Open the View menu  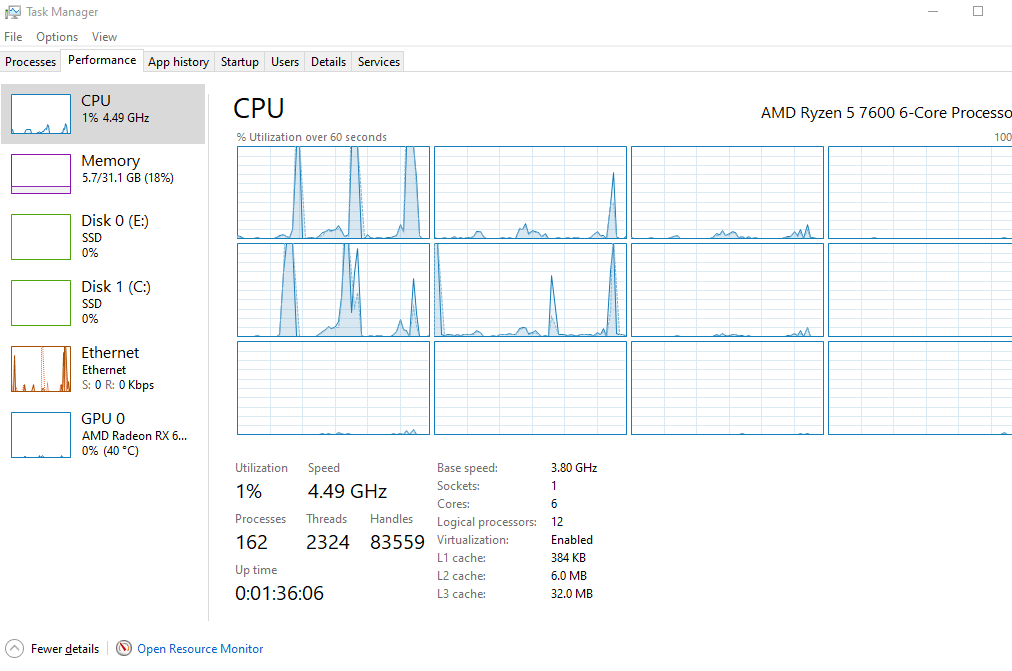(x=104, y=37)
